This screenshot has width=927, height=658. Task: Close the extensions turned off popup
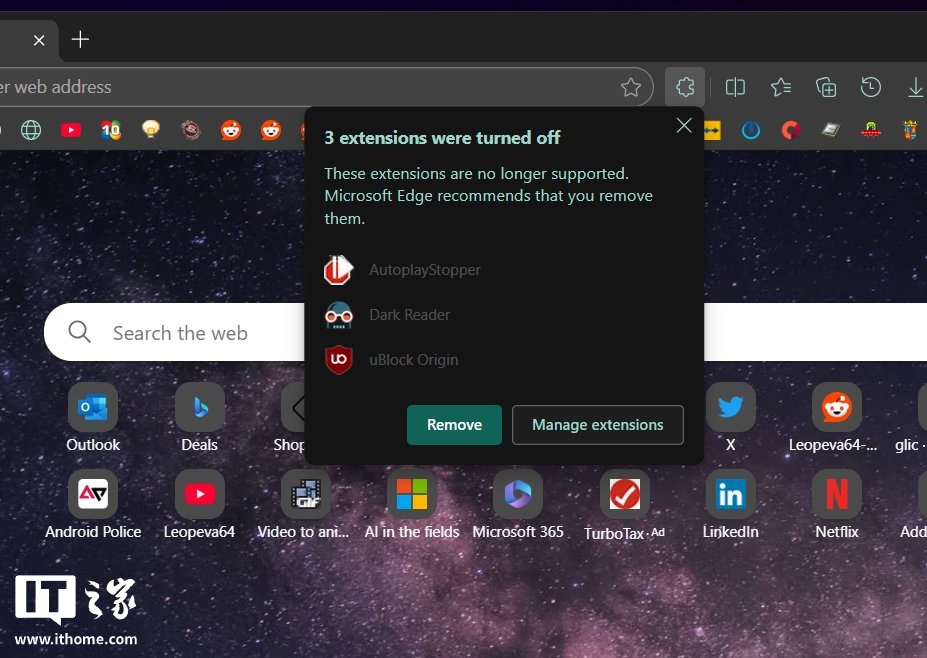pyautogui.click(x=684, y=125)
